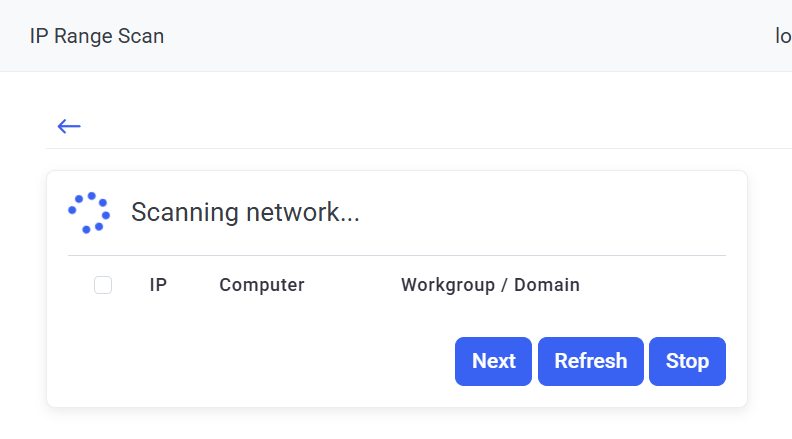Click the Scanning network status text
Screen dimensions: 792x439
[x=245, y=212]
